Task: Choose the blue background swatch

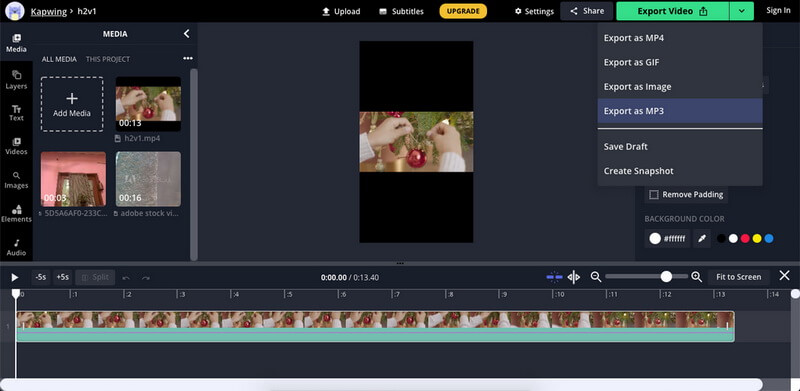Action: pos(769,238)
